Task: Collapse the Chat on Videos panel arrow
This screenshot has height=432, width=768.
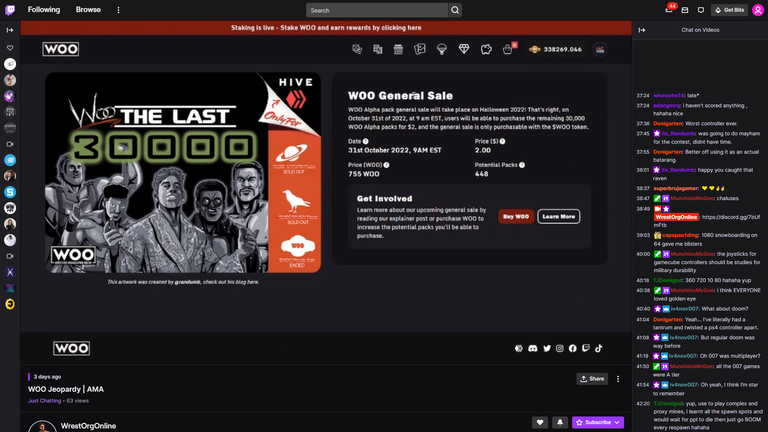Action: [x=642, y=30]
